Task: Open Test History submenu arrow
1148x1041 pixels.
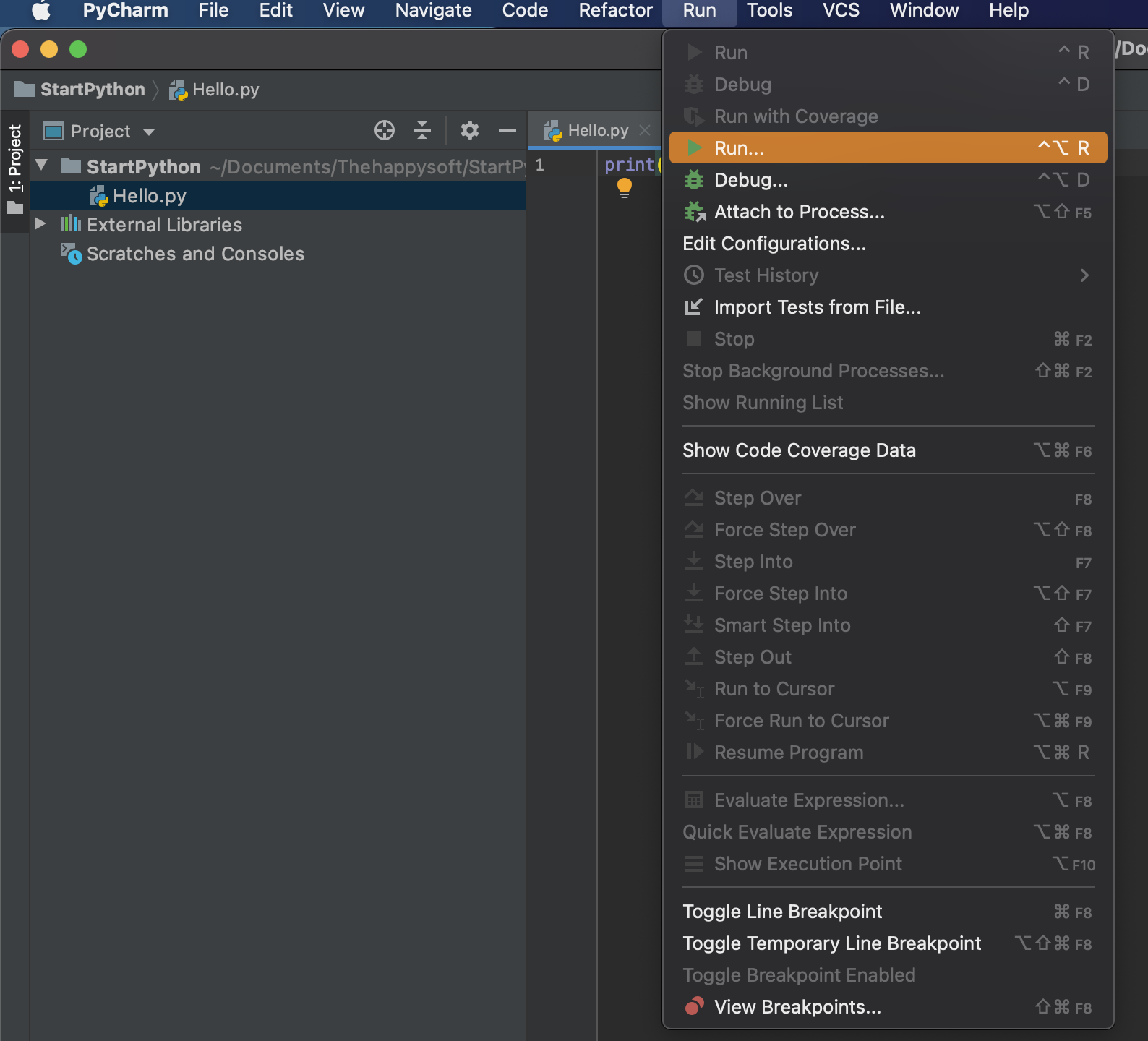Action: click(x=1084, y=275)
